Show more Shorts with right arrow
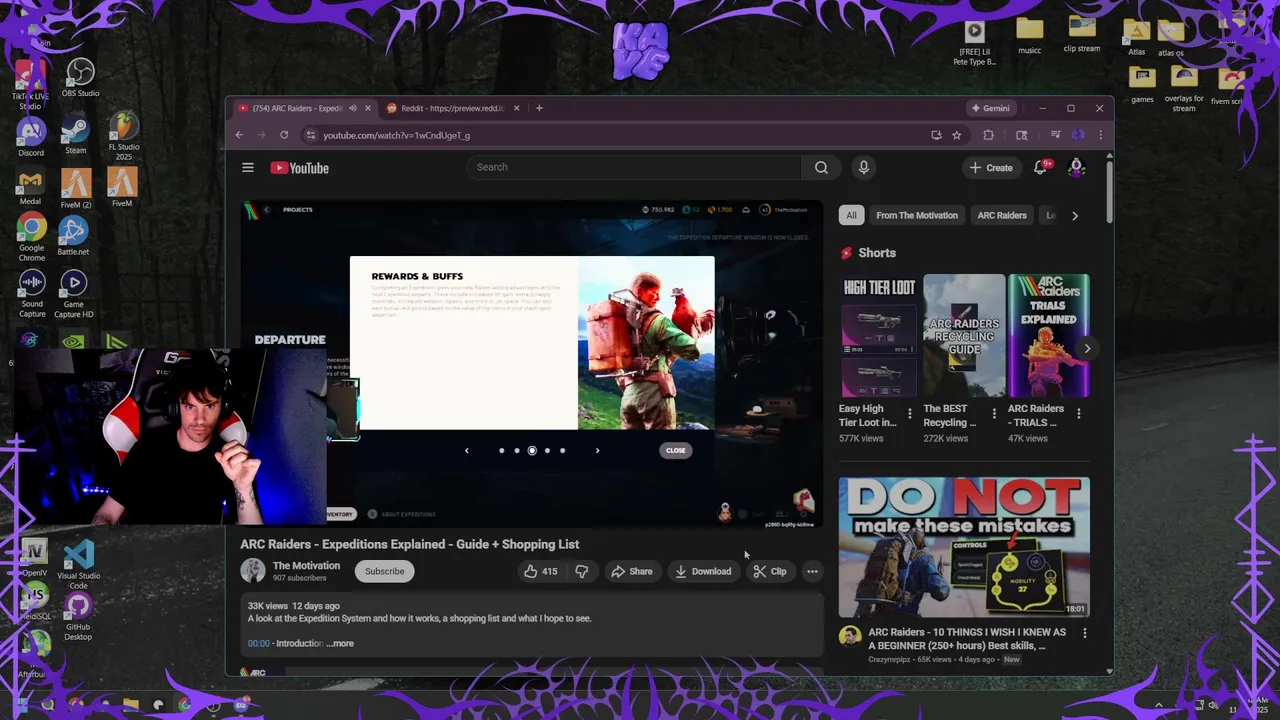This screenshot has width=1280, height=720. point(1087,348)
